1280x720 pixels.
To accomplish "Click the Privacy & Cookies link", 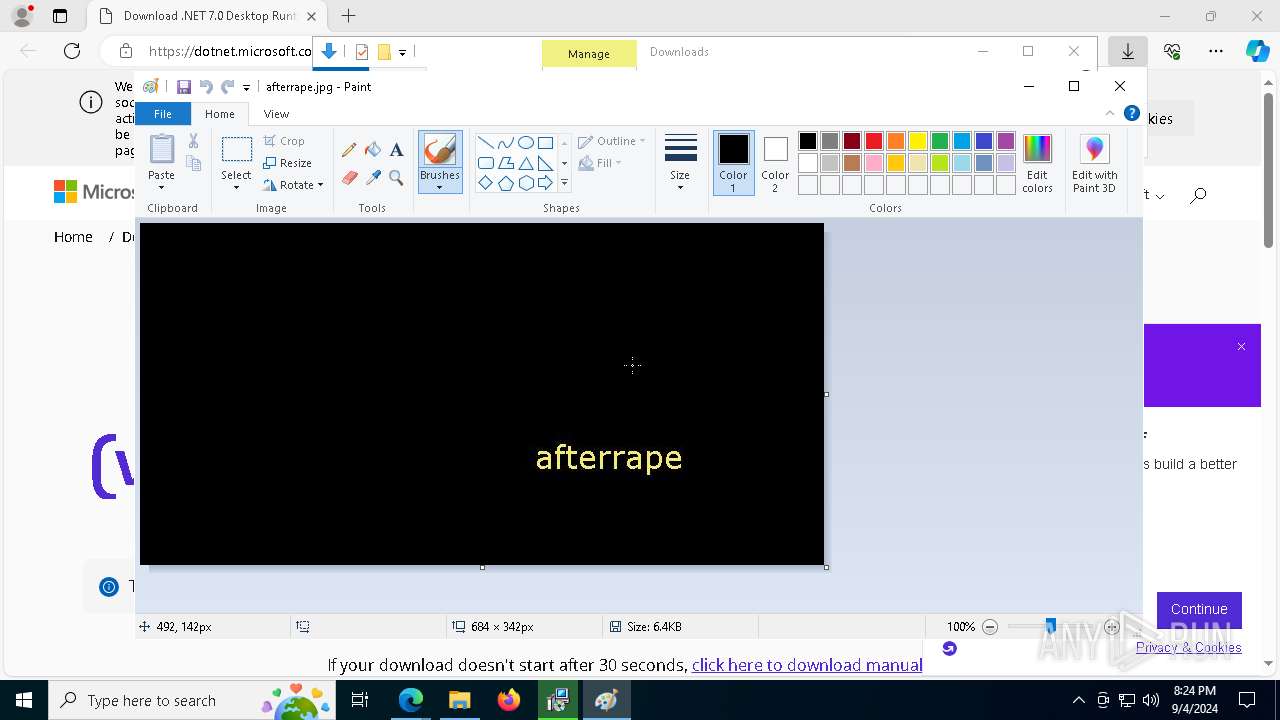I will [x=1188, y=647].
